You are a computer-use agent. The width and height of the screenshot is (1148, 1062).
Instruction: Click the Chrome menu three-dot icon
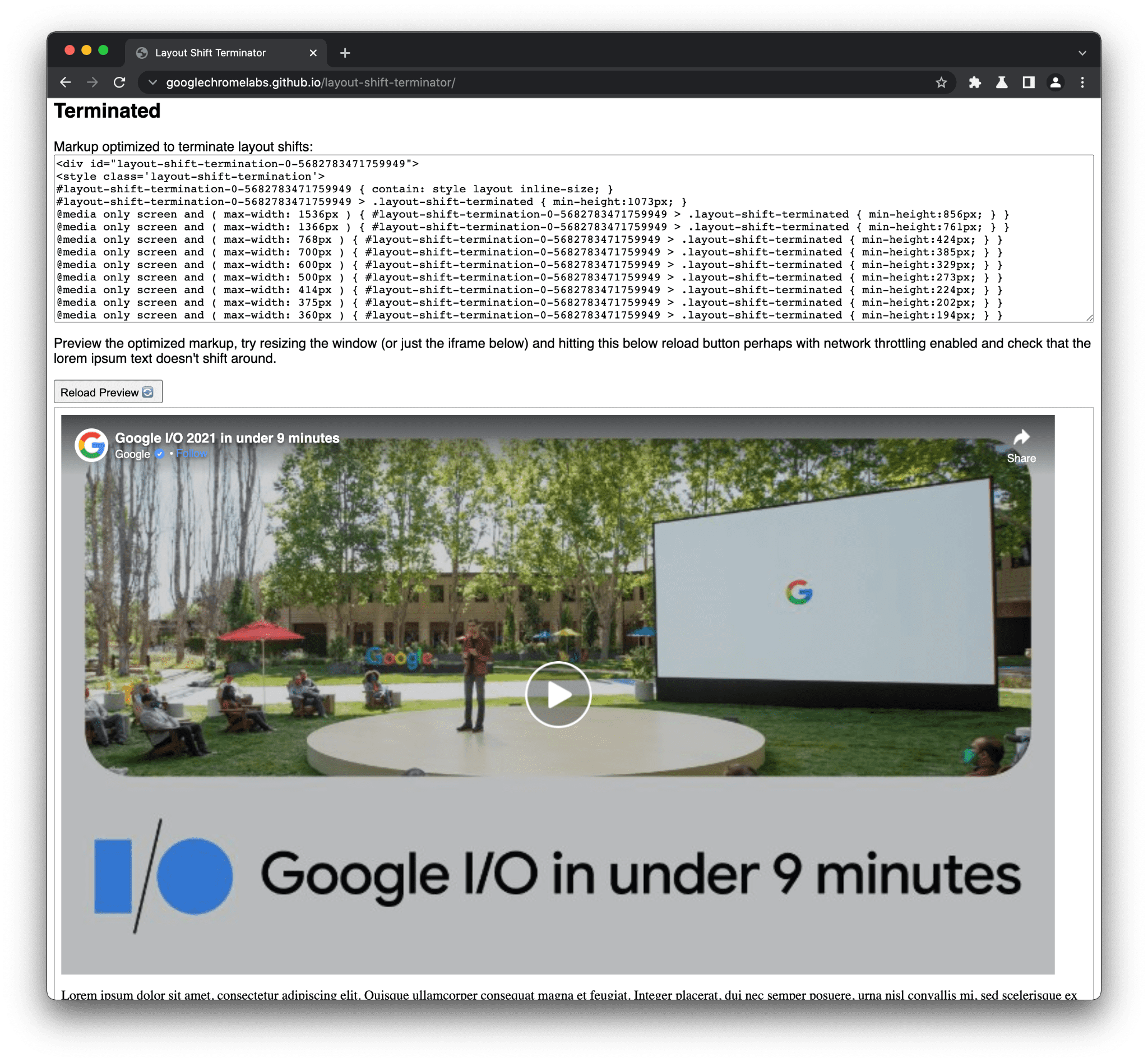(1084, 82)
